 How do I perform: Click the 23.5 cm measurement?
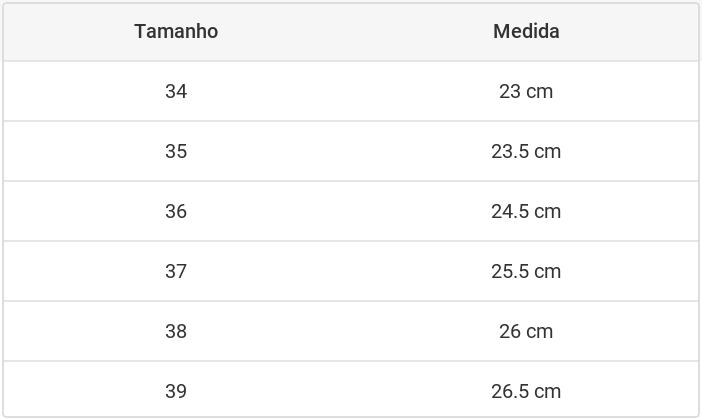tap(526, 151)
